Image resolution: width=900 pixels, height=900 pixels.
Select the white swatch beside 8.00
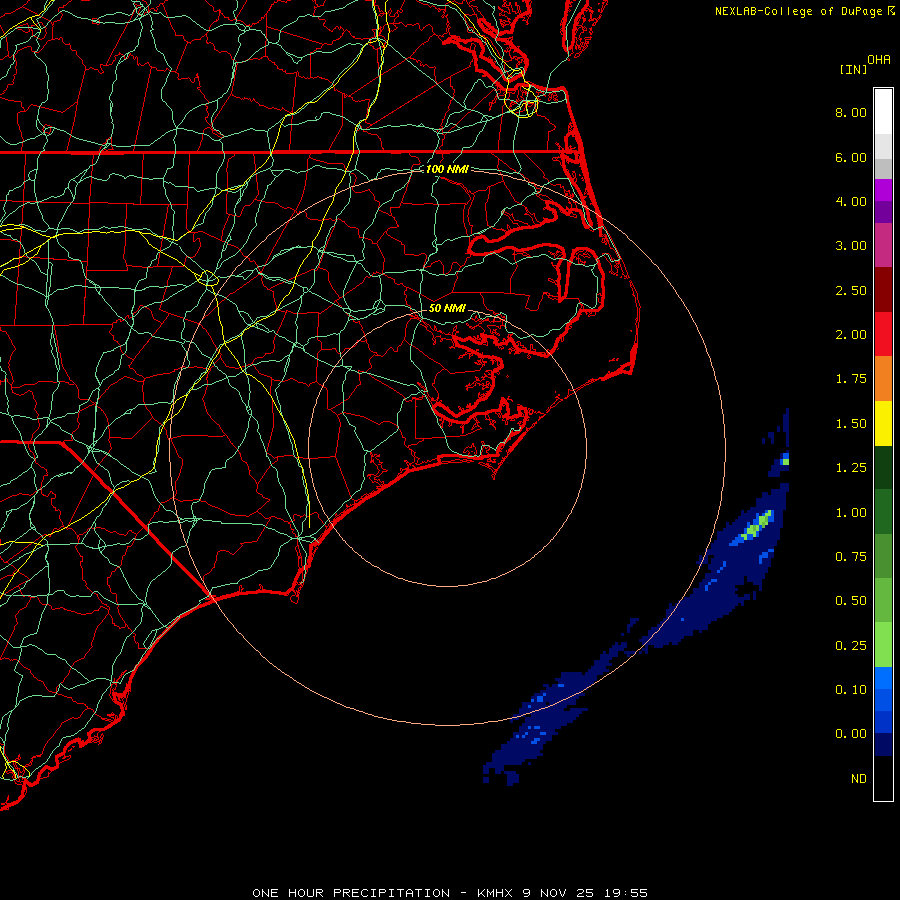tap(883, 112)
